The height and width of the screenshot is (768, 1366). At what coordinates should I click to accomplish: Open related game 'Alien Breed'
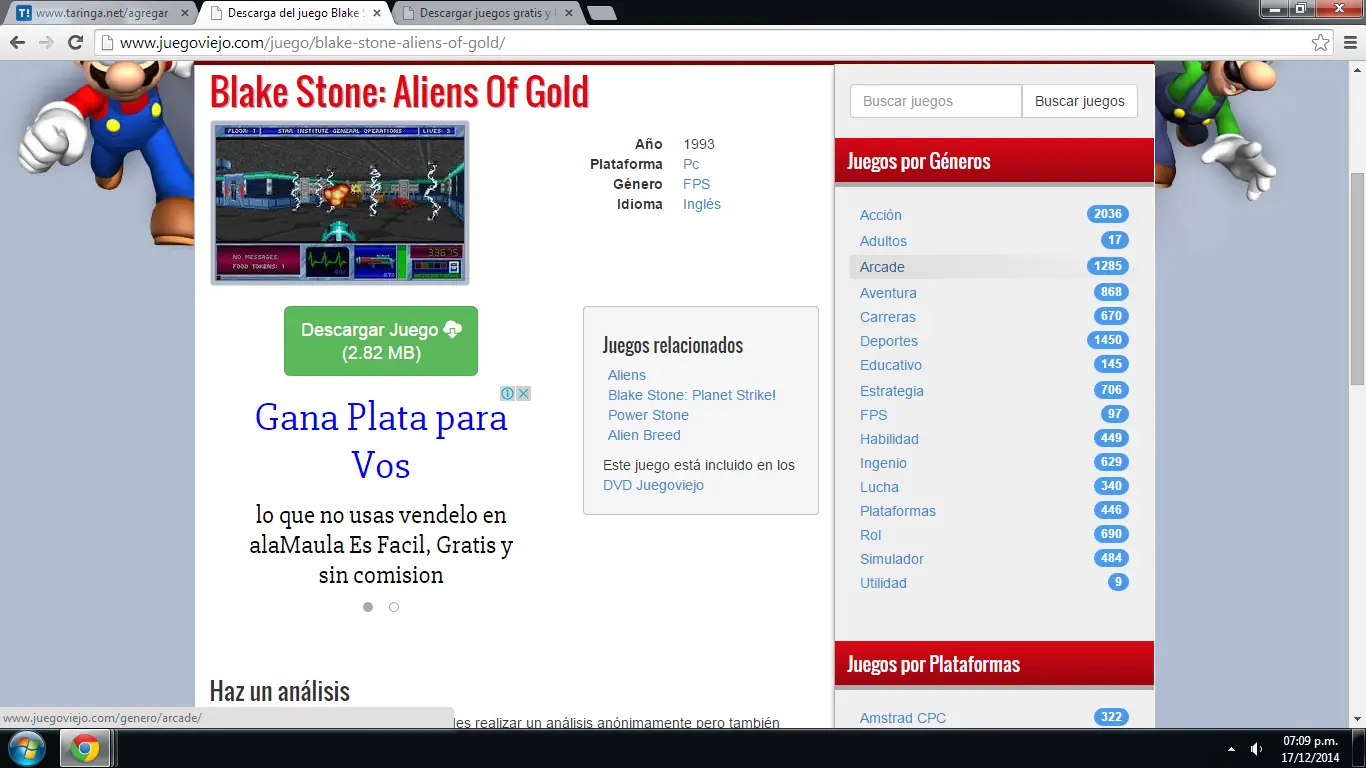pos(644,435)
